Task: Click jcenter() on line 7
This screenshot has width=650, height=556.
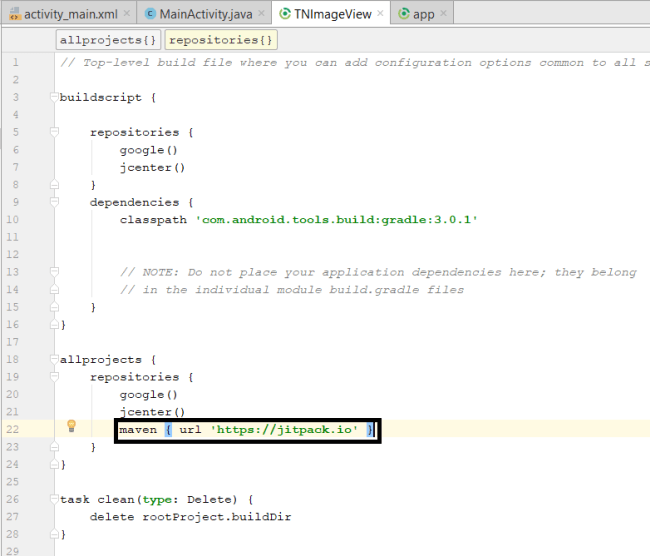Action: click(x=152, y=168)
